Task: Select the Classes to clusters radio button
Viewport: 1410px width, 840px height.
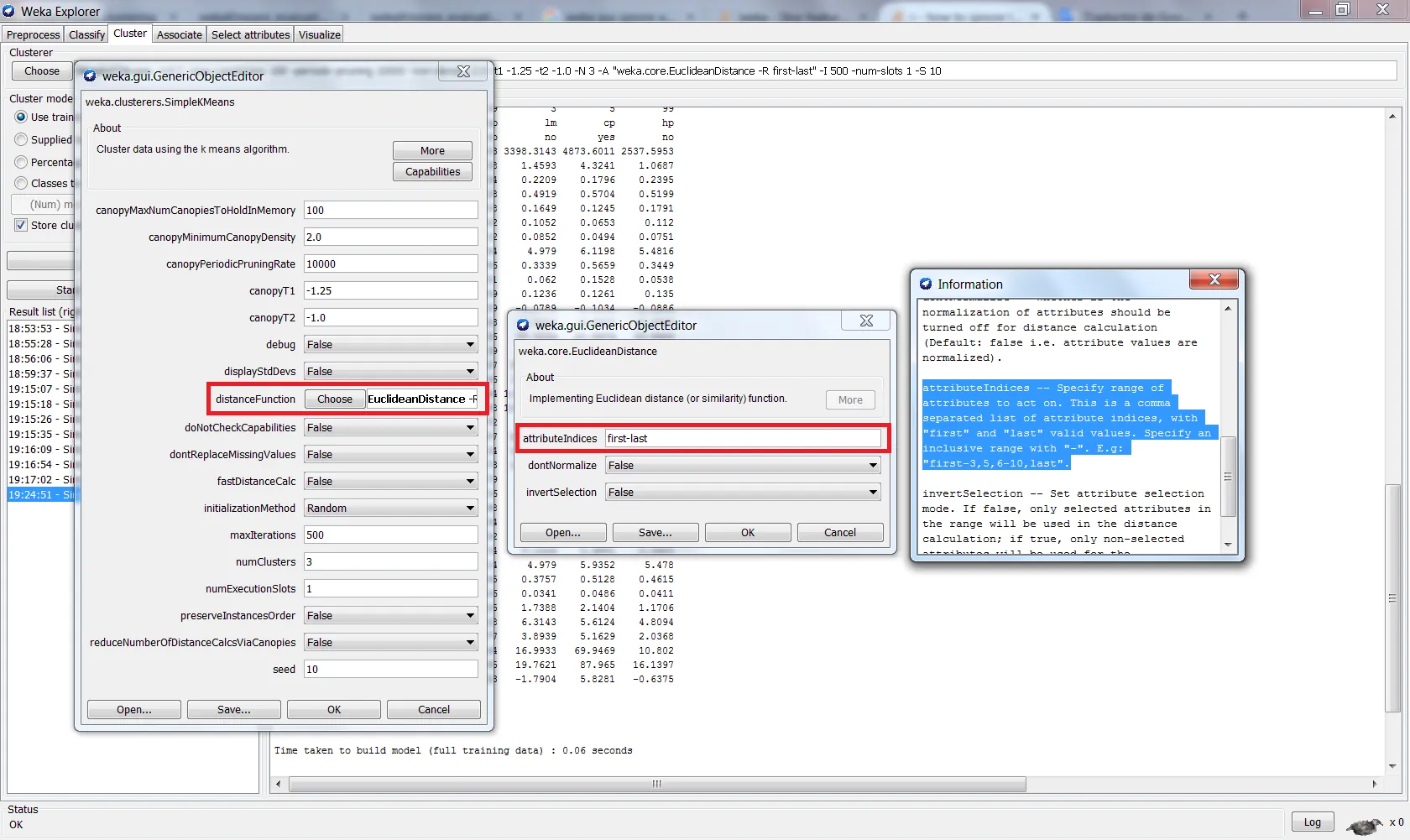Action: coord(21,183)
